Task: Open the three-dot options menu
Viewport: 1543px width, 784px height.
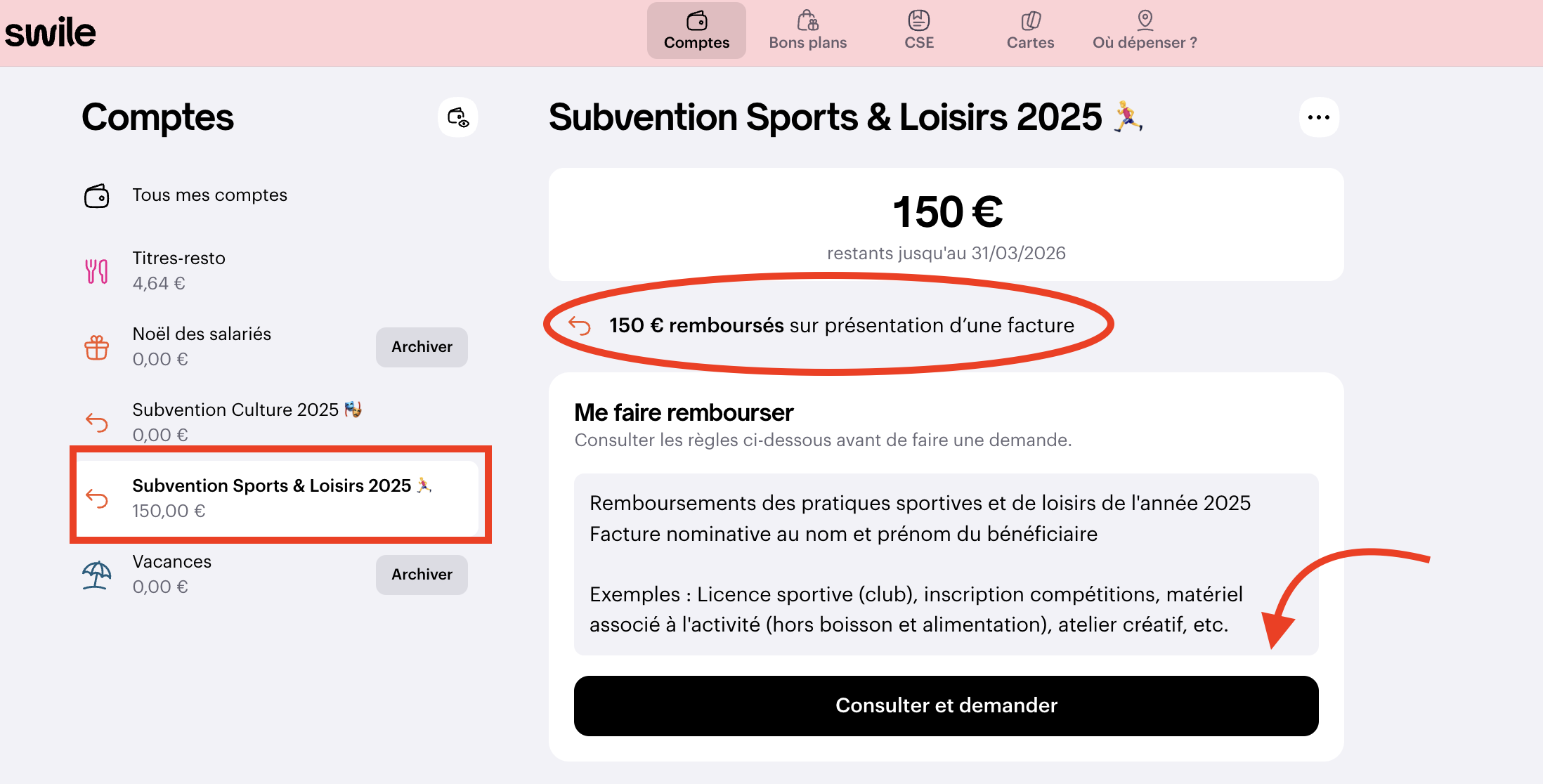Action: coord(1318,117)
